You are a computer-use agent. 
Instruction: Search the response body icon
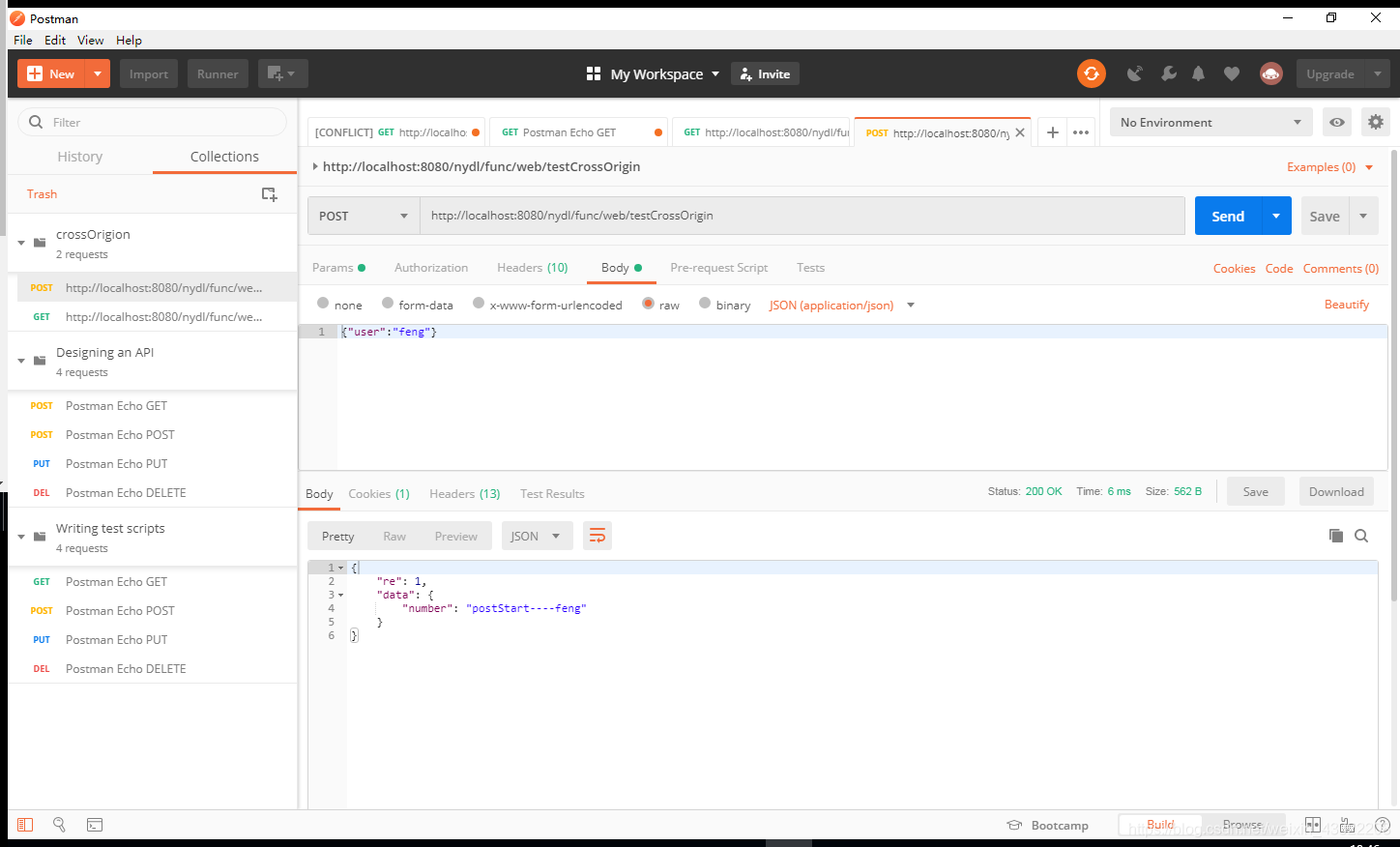pos(1361,536)
